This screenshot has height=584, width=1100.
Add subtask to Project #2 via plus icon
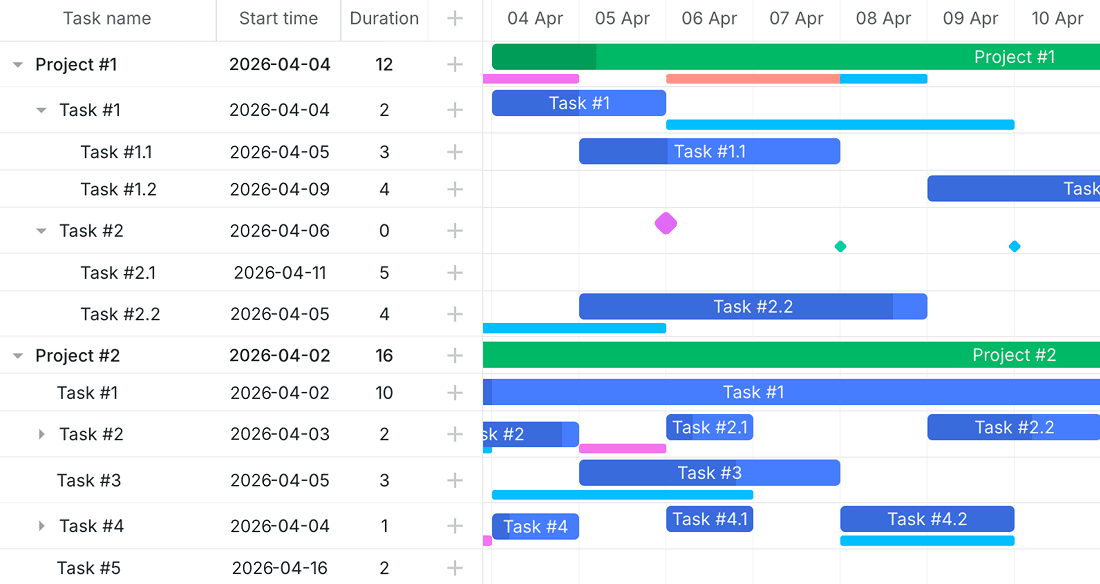point(455,356)
